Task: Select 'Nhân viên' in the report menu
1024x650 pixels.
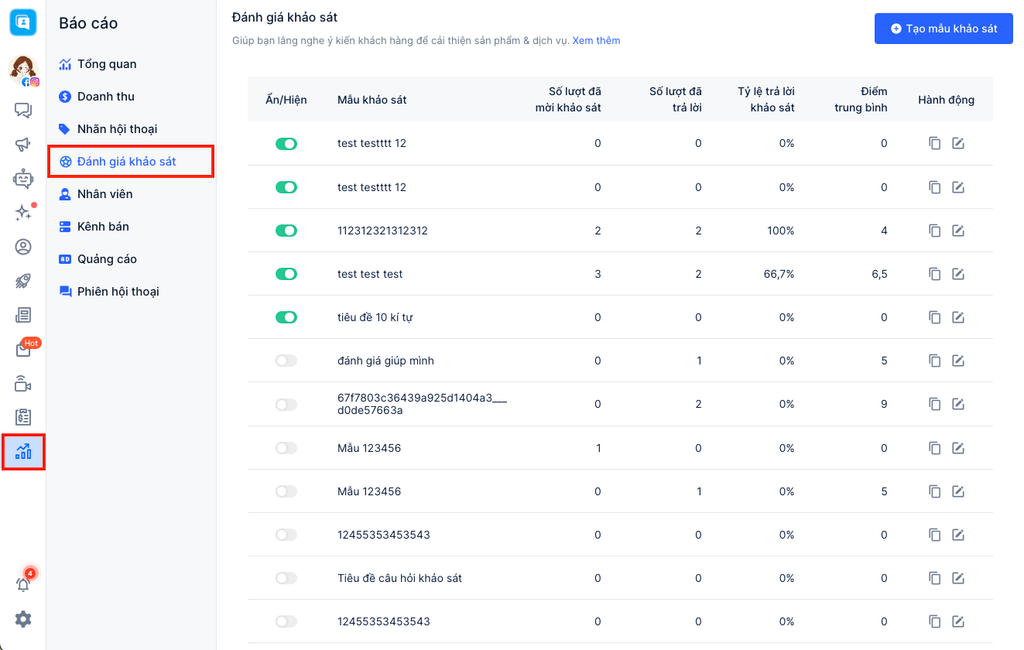Action: pos(104,194)
